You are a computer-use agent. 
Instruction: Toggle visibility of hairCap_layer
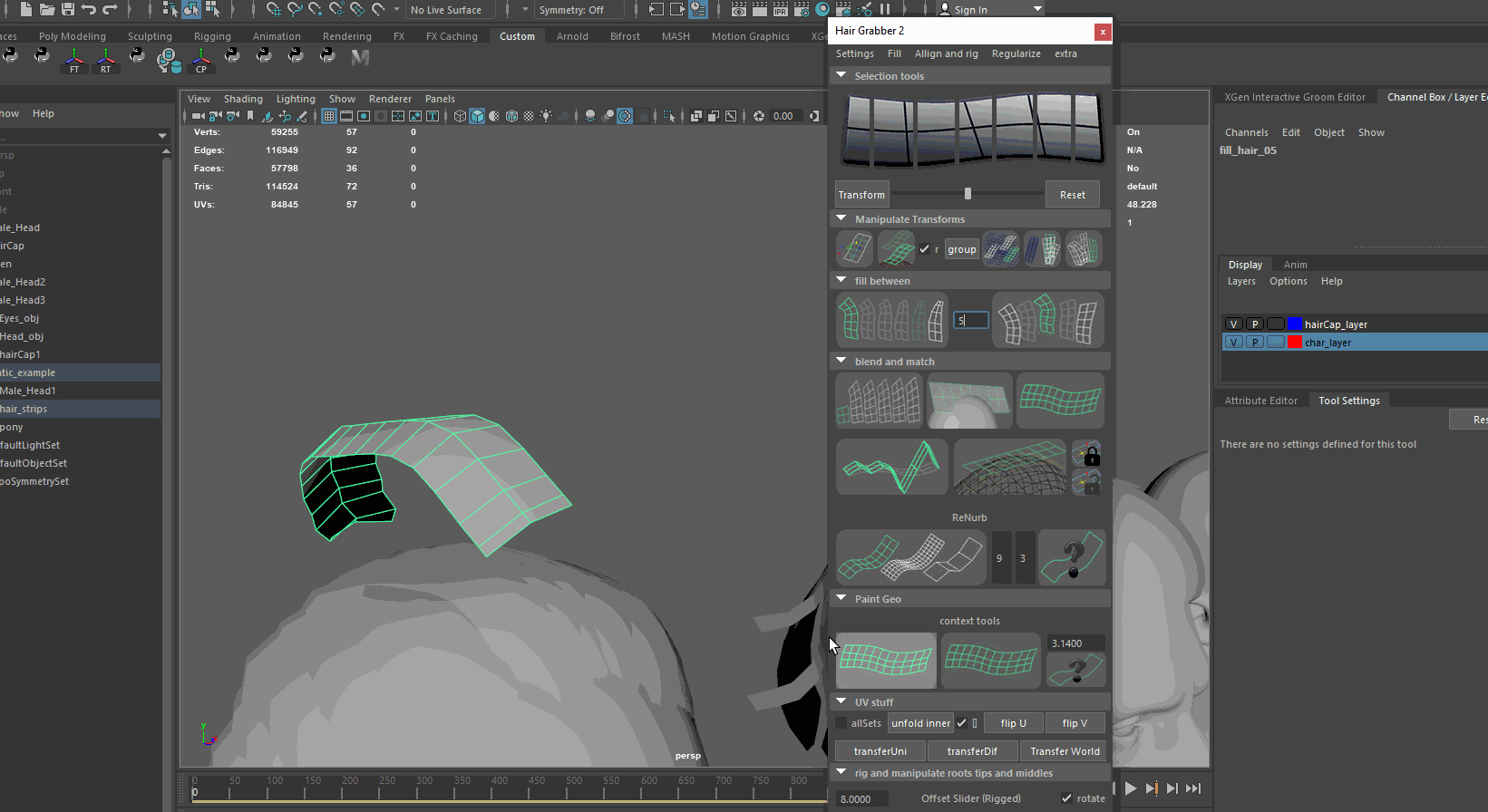tap(1233, 324)
